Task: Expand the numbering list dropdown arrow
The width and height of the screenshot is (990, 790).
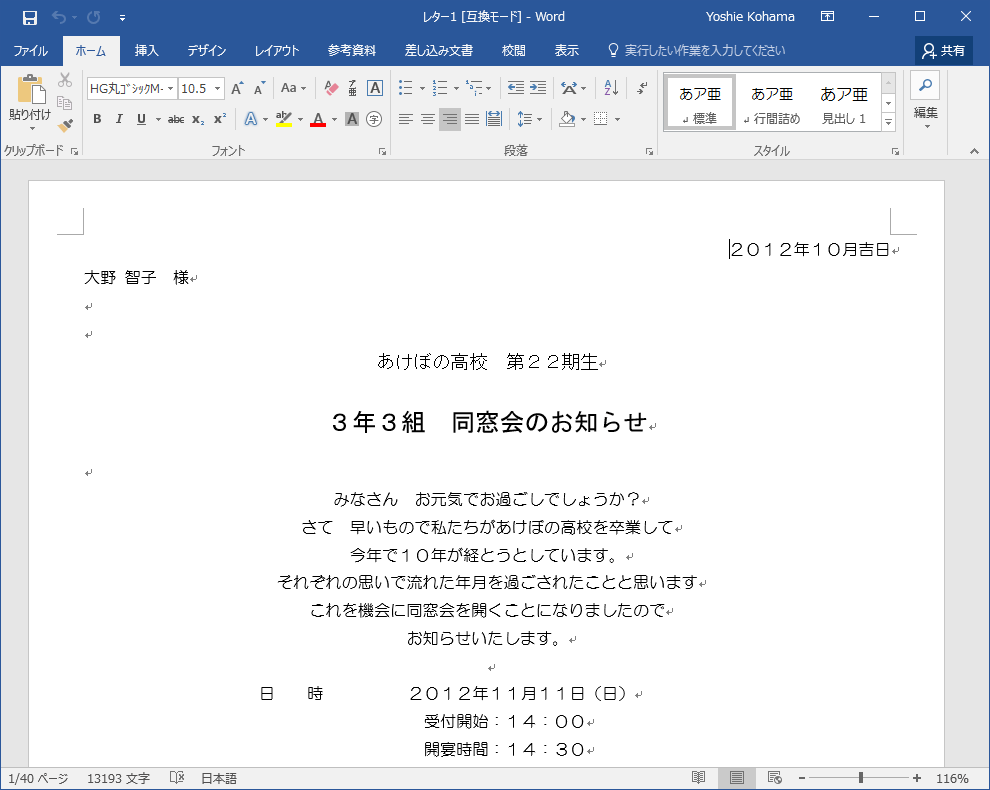Action: point(456,88)
